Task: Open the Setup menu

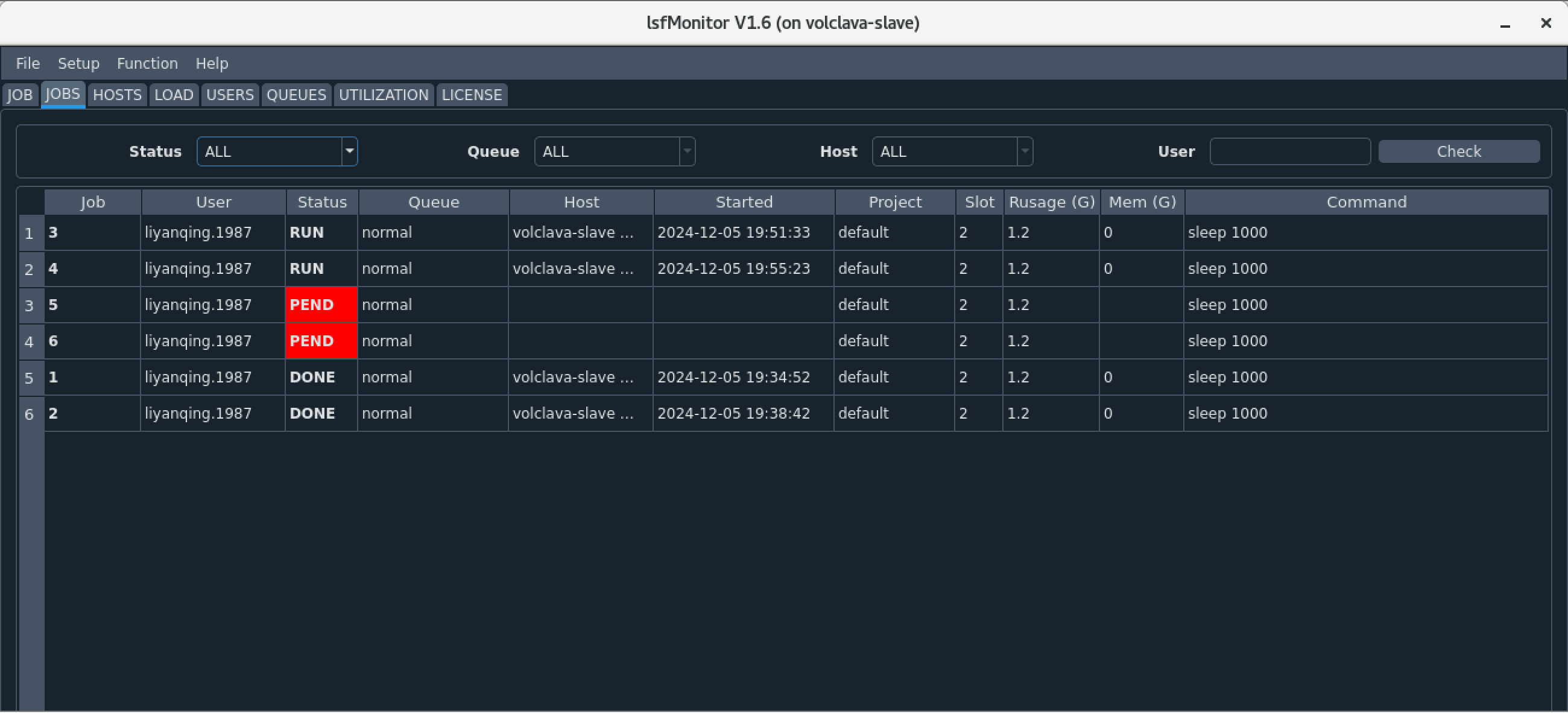Action: pyautogui.click(x=78, y=63)
